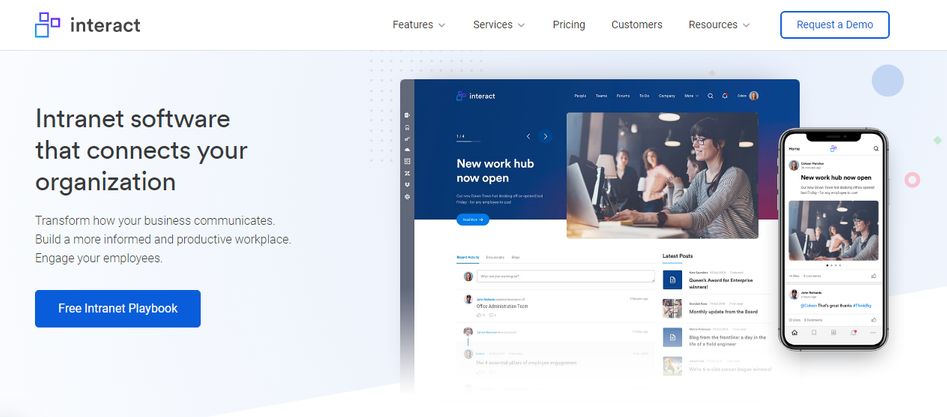Open the Customers page
Screen dimensions: 947x417
[637, 25]
